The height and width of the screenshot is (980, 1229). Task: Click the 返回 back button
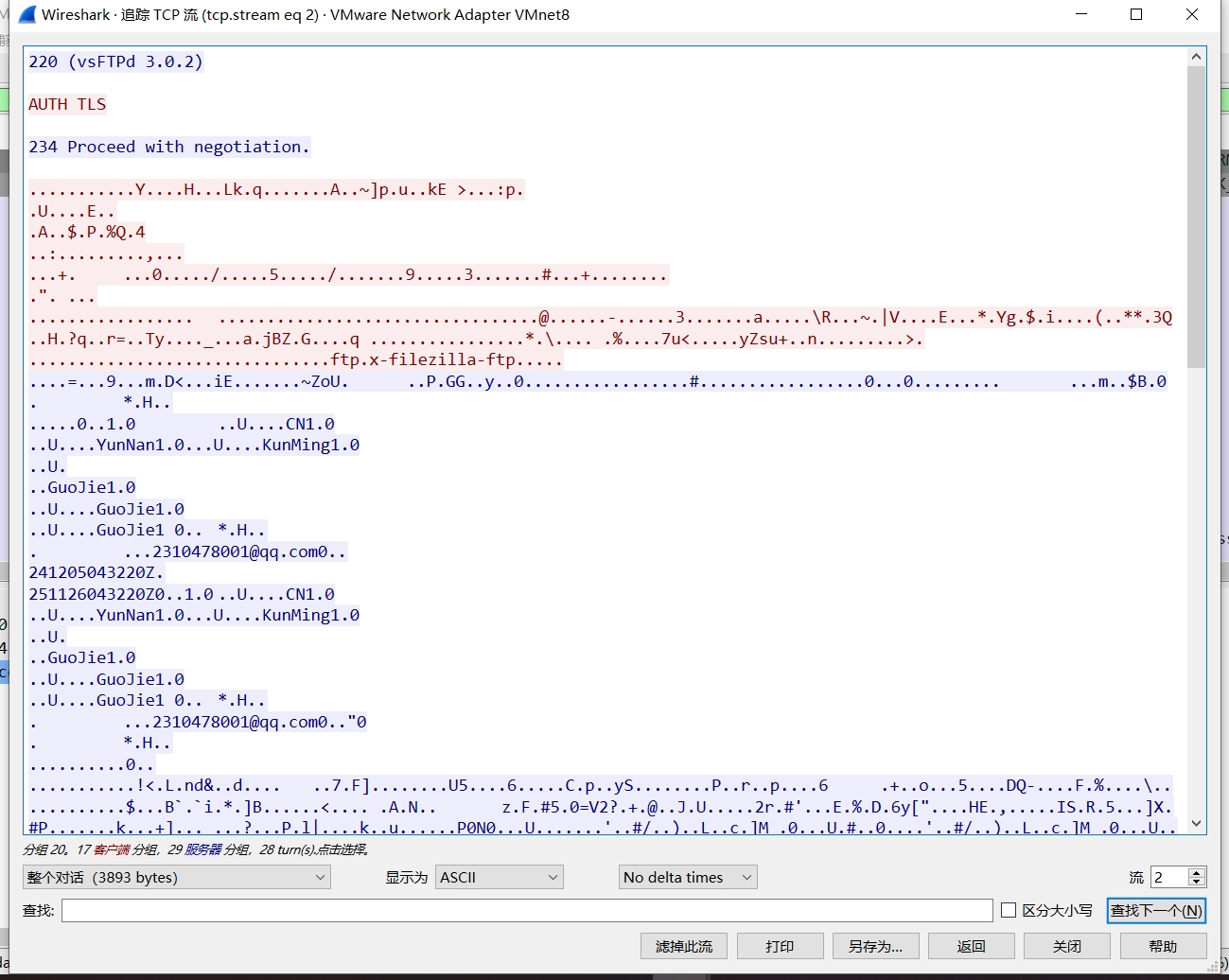tap(971, 946)
